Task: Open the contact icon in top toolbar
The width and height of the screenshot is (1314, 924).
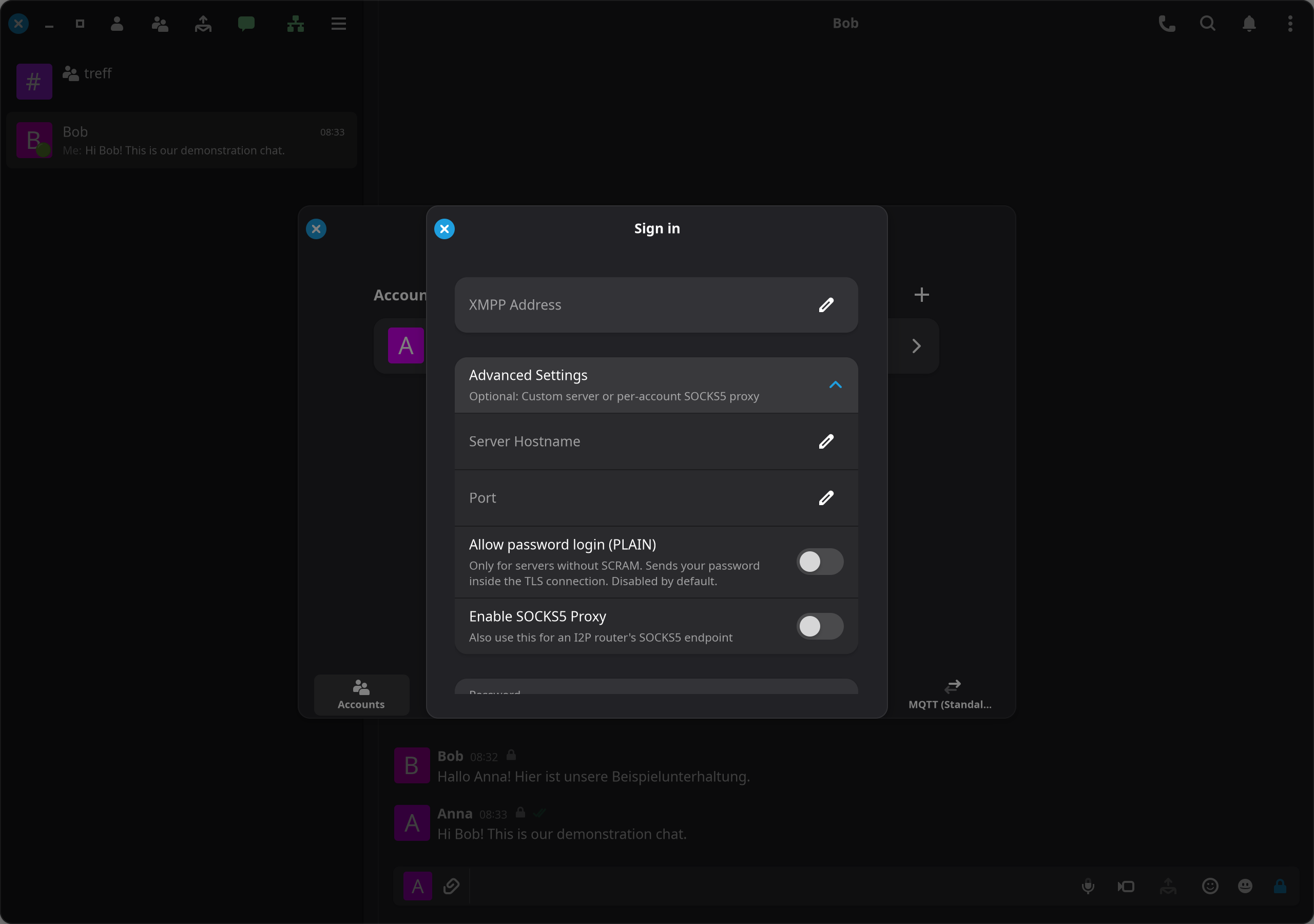Action: (117, 24)
